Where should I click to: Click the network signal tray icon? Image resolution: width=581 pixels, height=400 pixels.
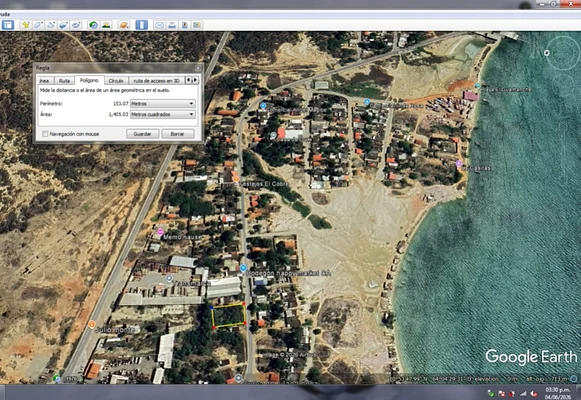pyautogui.click(x=523, y=393)
